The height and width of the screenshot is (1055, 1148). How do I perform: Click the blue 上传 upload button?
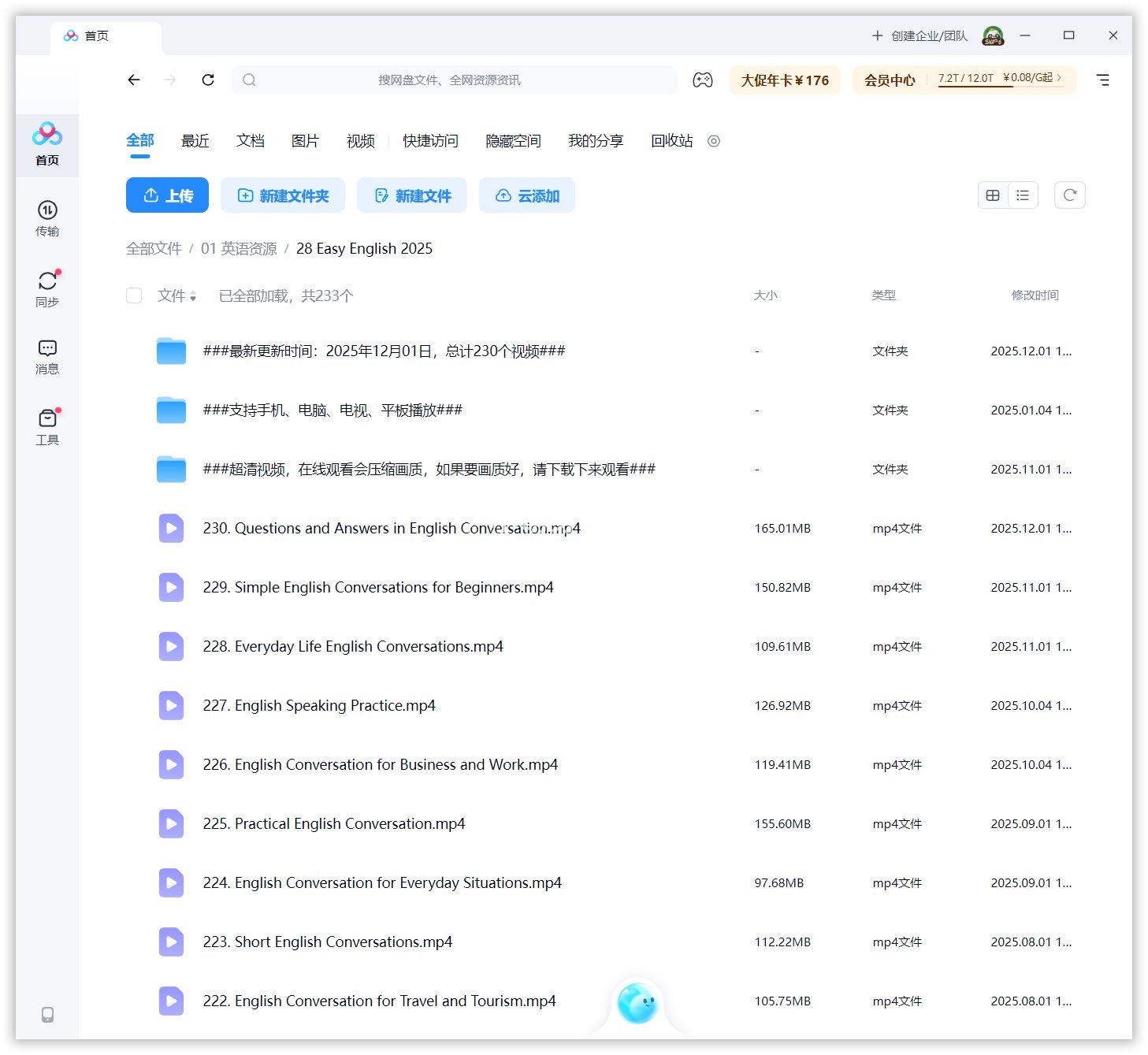point(167,195)
